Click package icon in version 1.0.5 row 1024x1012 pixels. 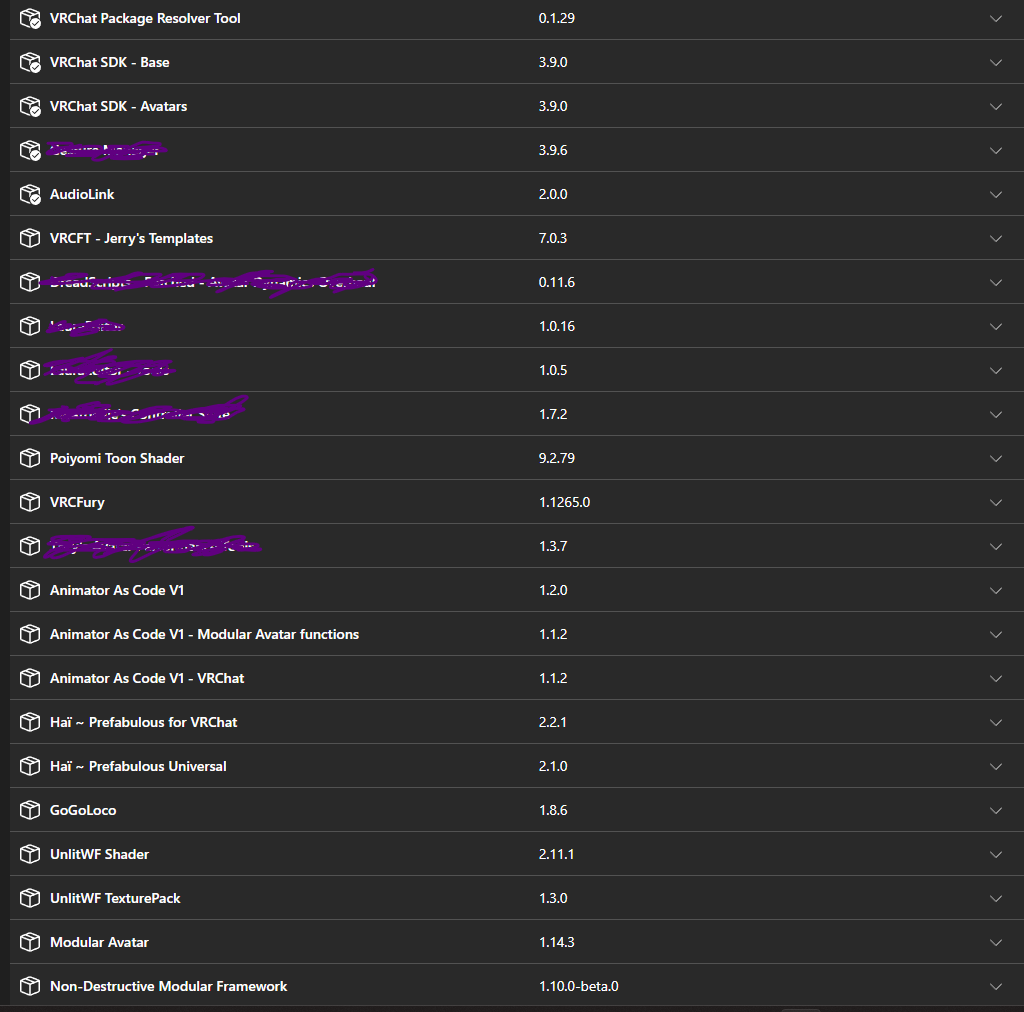[30, 370]
